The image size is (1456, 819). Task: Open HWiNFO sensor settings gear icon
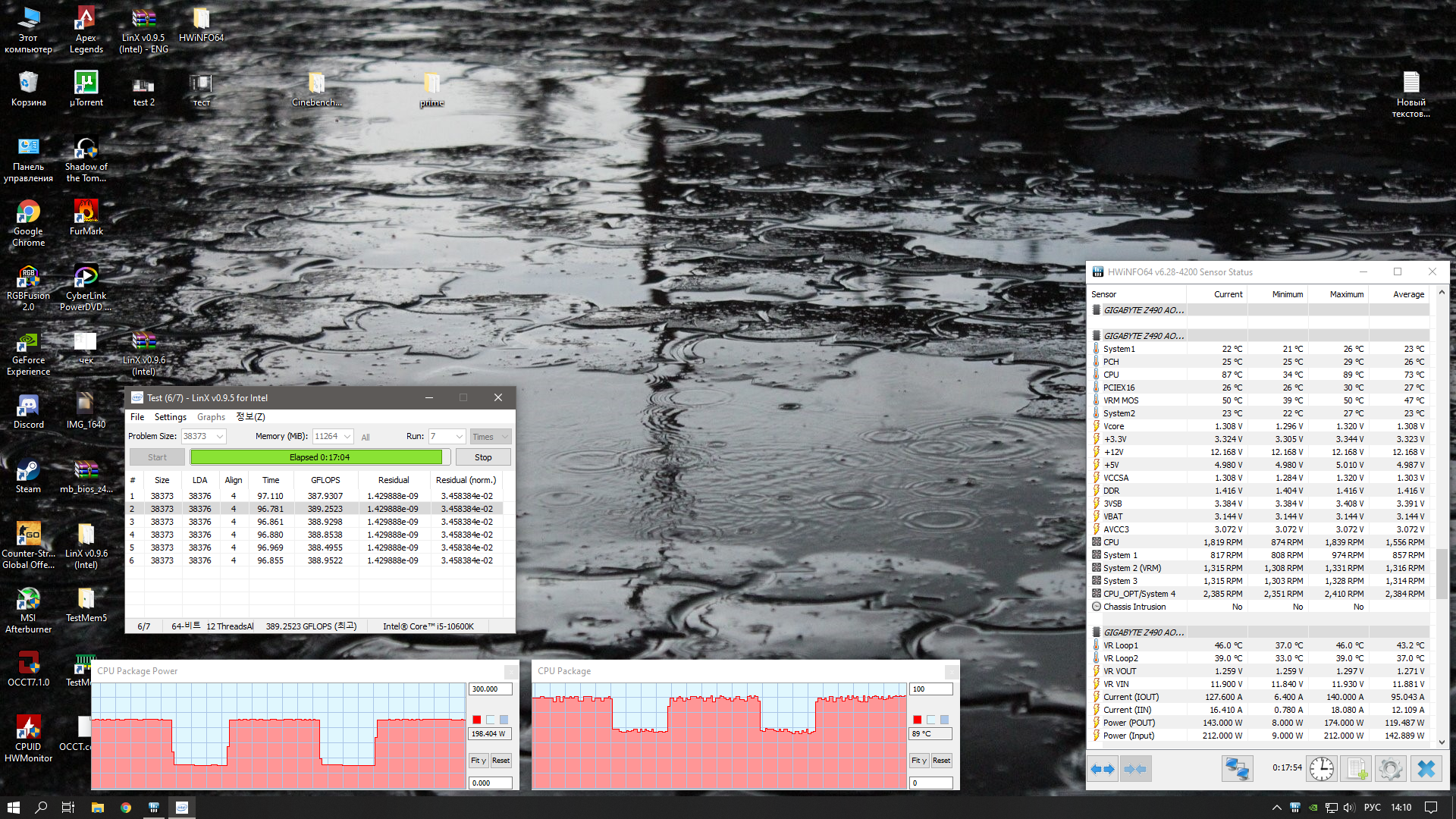pyautogui.click(x=1391, y=769)
